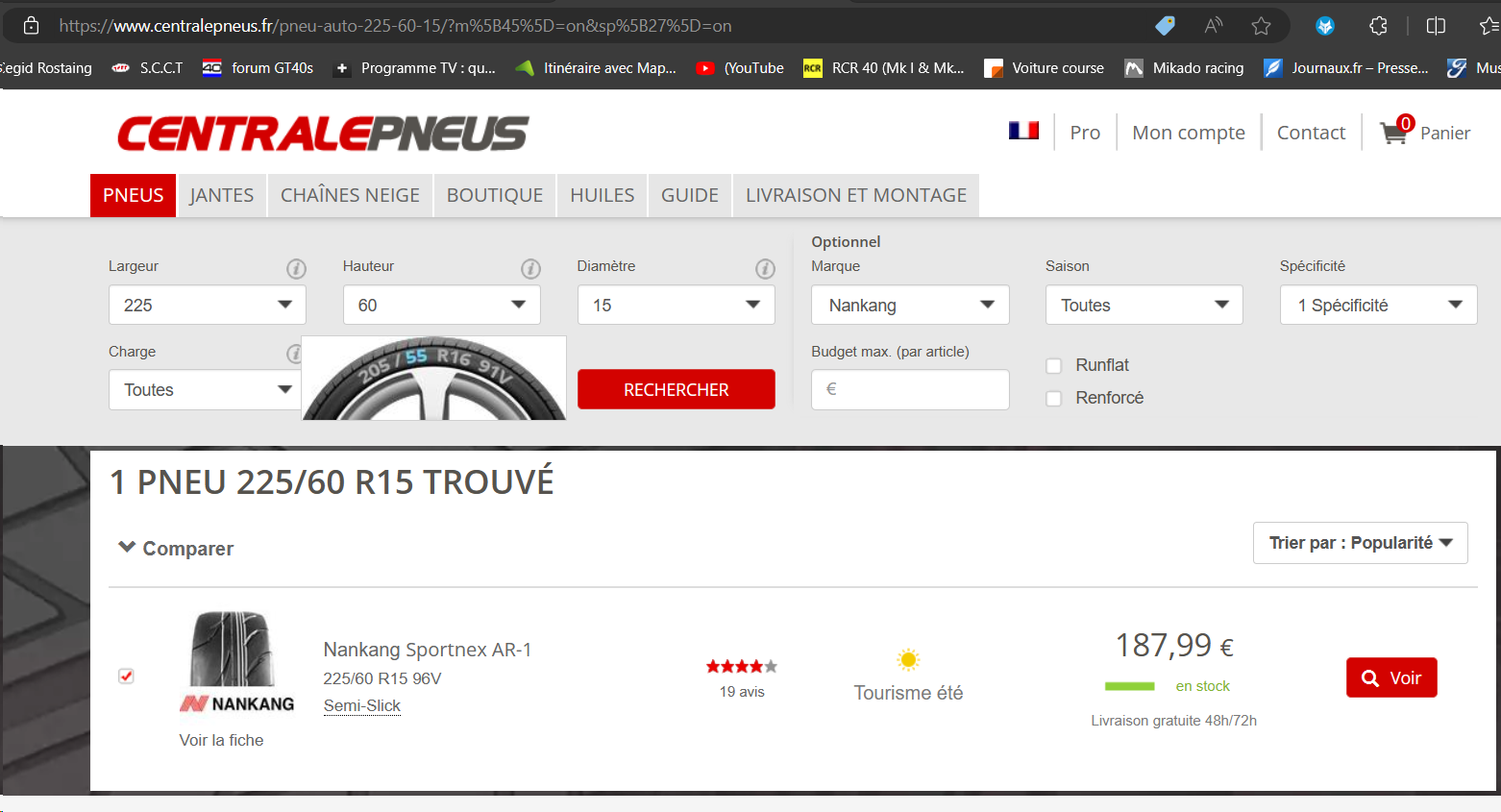The height and width of the screenshot is (812, 1501).
Task: Select the HUILES tab
Action: (603, 195)
